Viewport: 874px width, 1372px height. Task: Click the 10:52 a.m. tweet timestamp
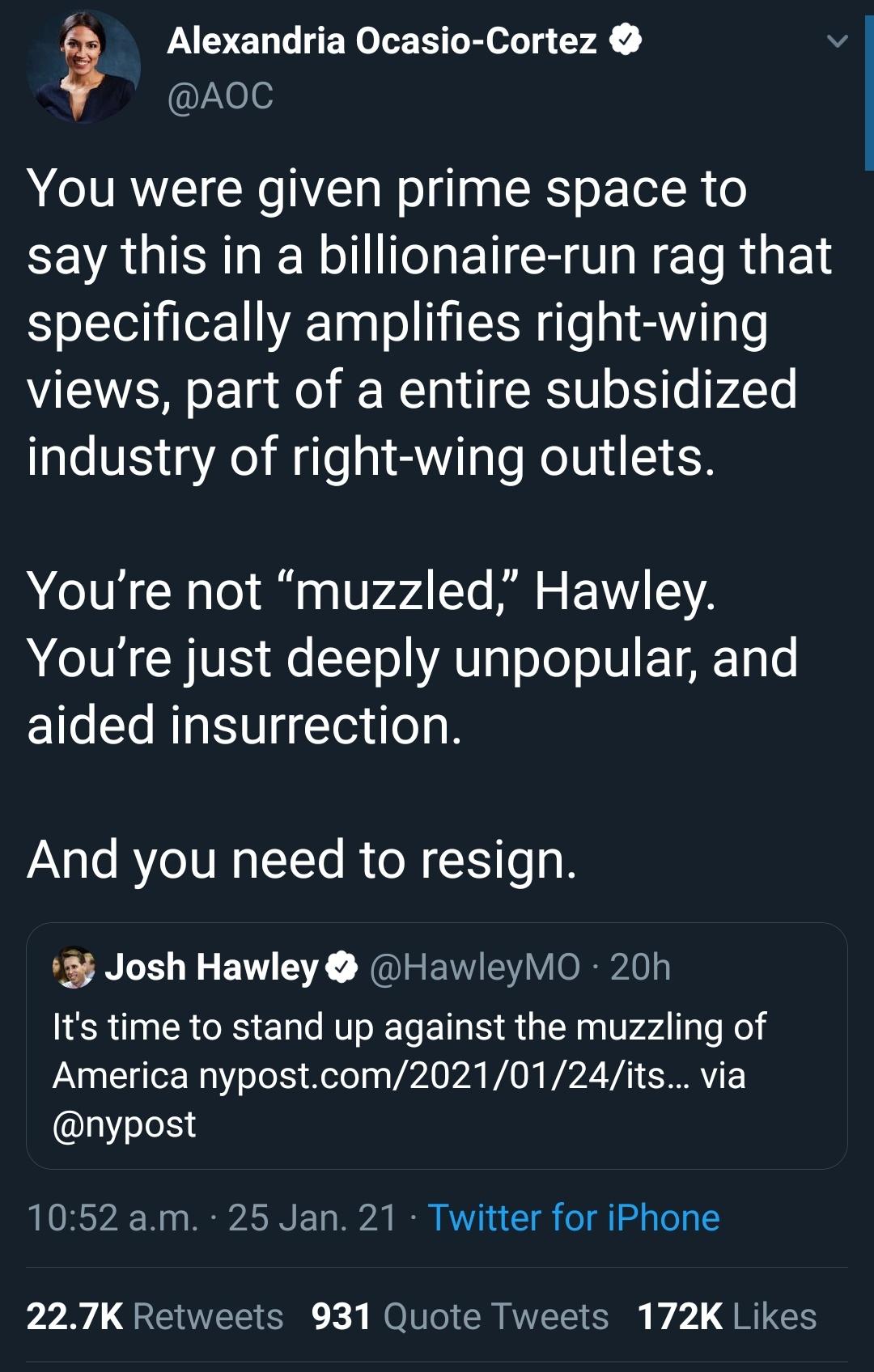[x=112, y=1217]
